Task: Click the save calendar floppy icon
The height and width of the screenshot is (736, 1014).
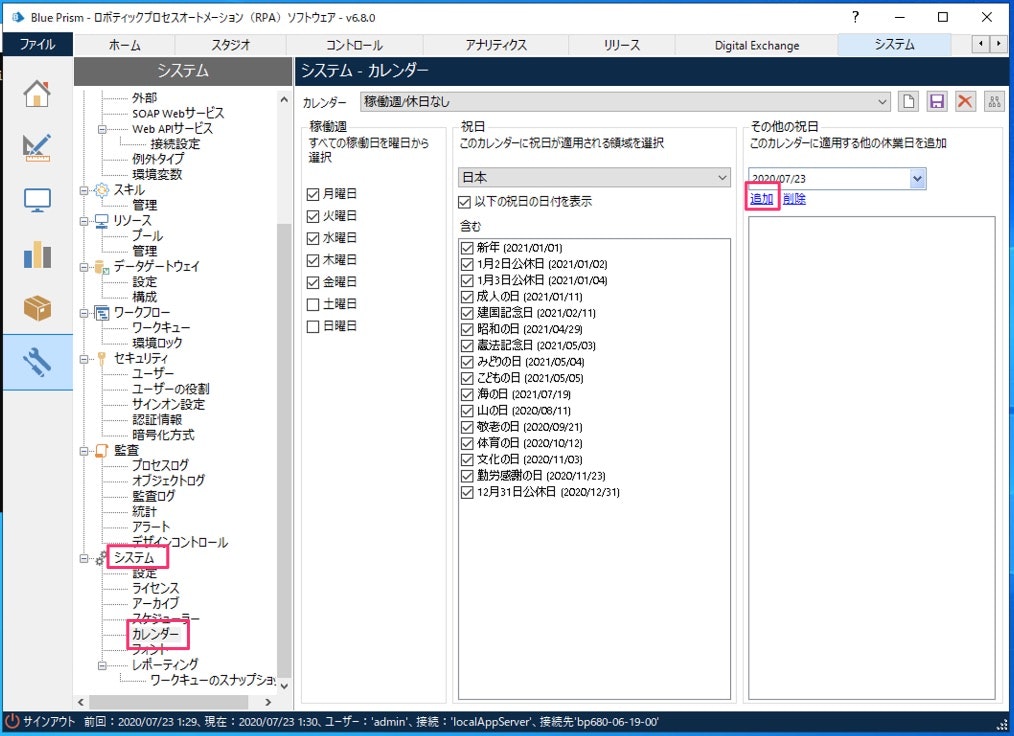Action: click(936, 102)
